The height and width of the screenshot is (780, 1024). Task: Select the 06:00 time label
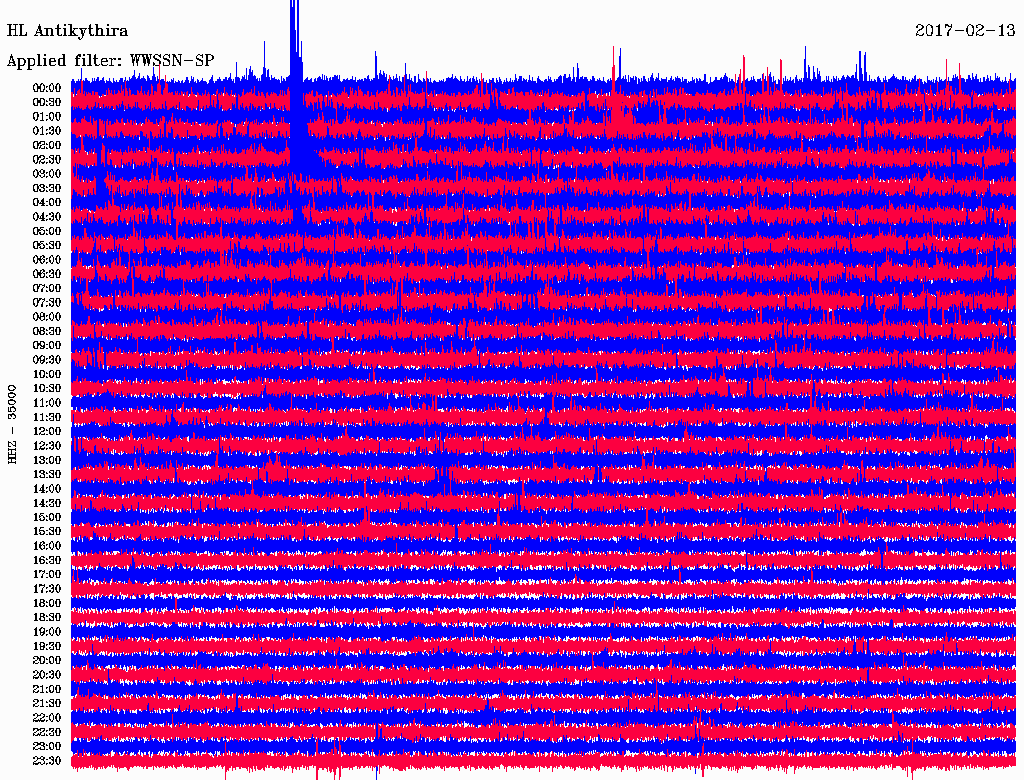[47, 259]
